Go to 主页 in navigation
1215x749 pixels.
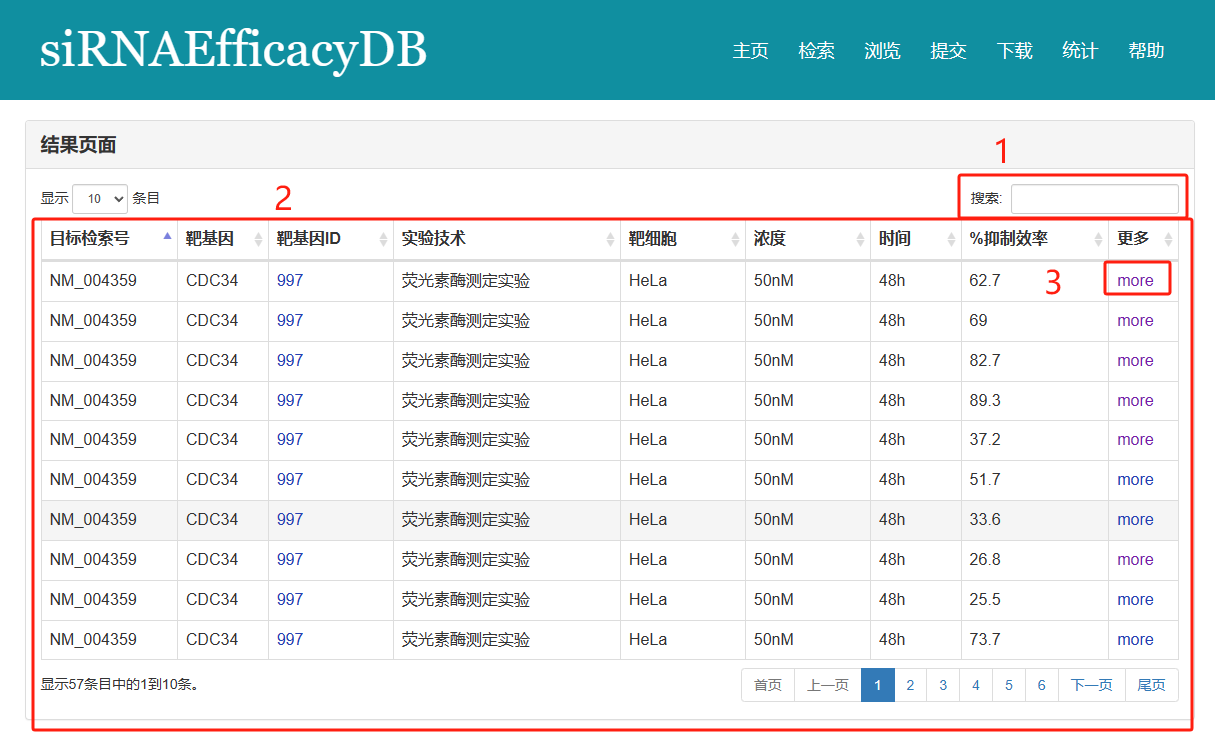(x=750, y=51)
